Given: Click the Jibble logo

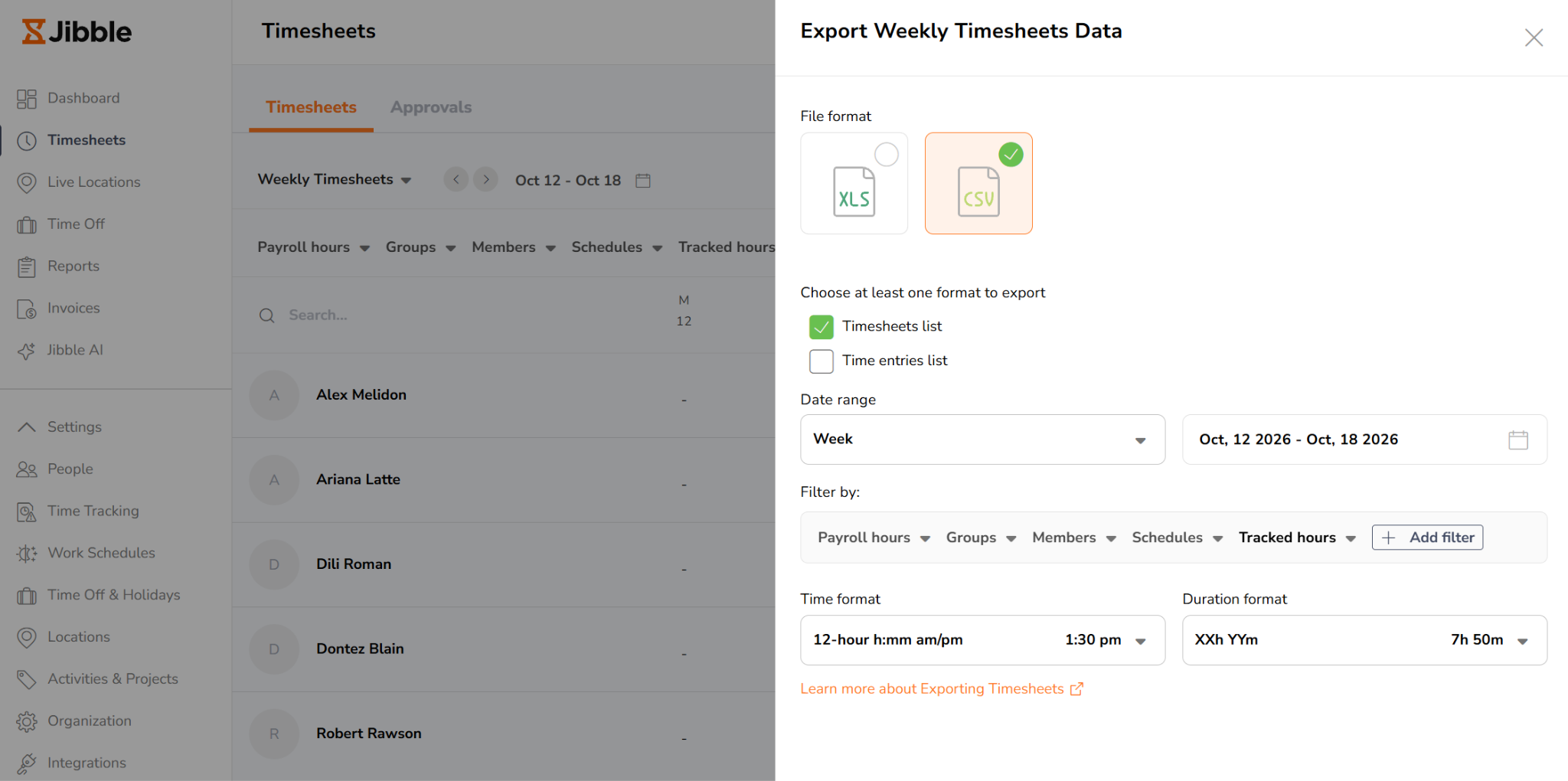Looking at the screenshot, I should click(77, 31).
